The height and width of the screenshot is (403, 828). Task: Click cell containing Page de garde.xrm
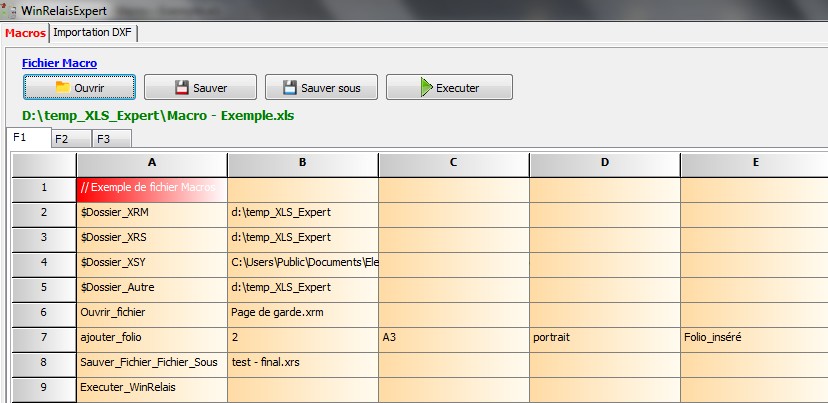[302, 312]
